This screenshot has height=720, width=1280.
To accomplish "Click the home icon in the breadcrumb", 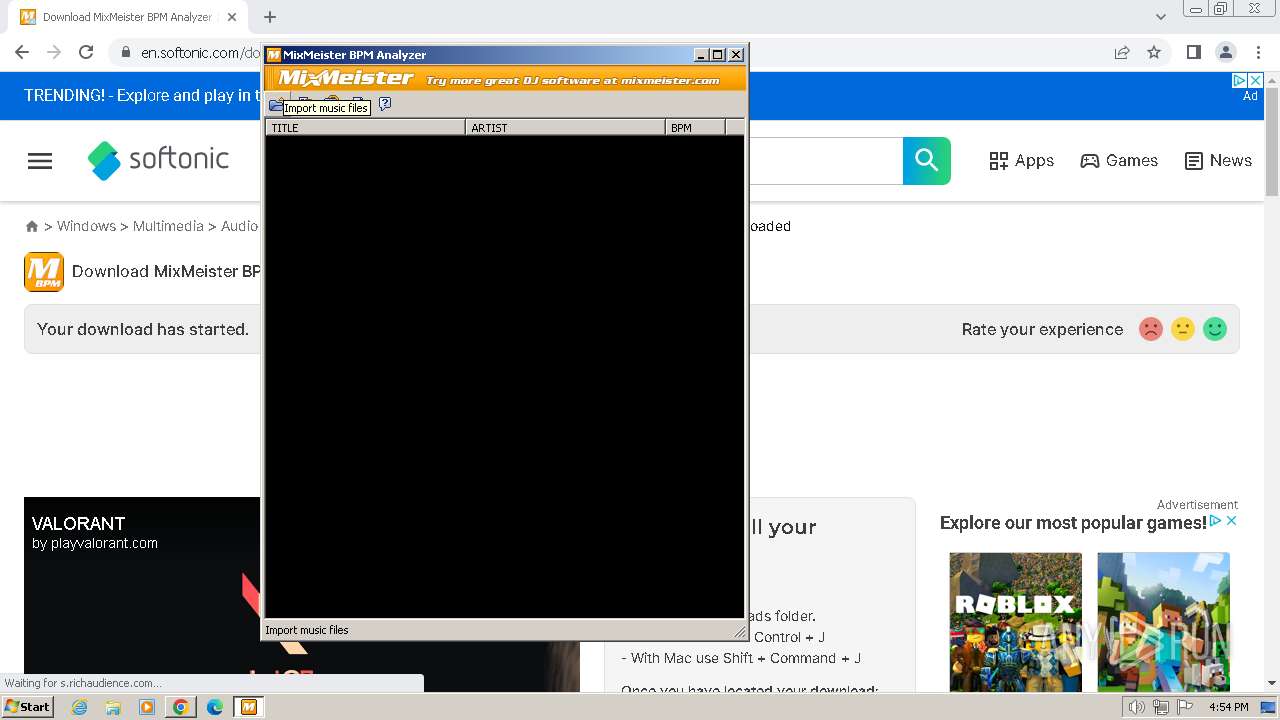I will 32,226.
